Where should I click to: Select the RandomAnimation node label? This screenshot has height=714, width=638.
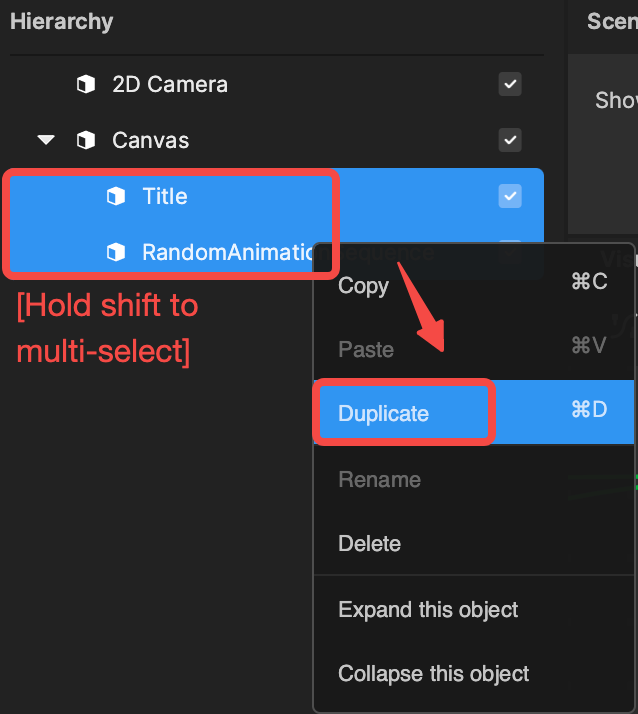228,252
